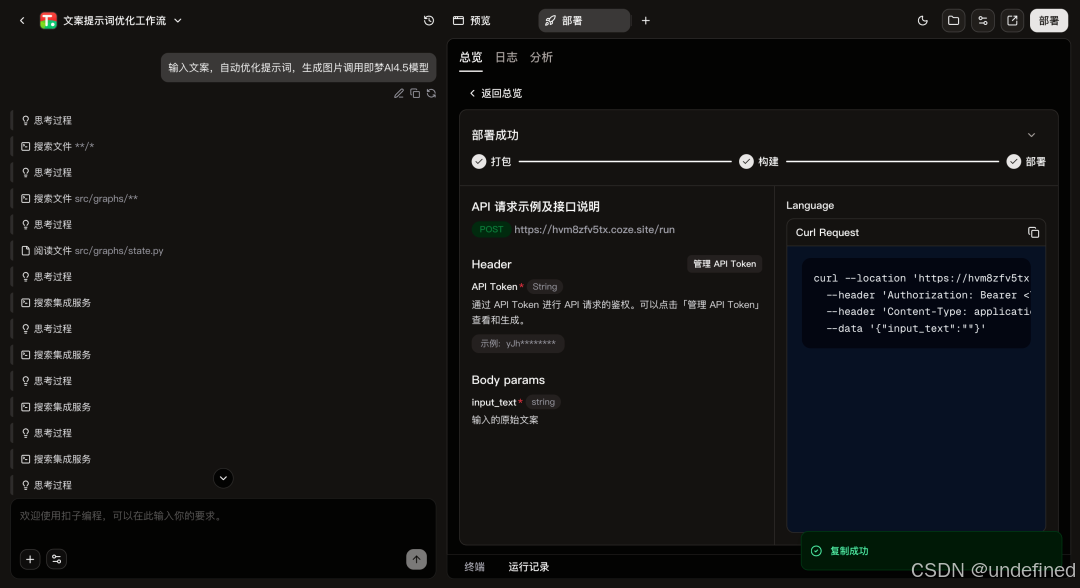Click the 复制成功 toast notification
Screen dimensions: 1080x588
click(933, 551)
